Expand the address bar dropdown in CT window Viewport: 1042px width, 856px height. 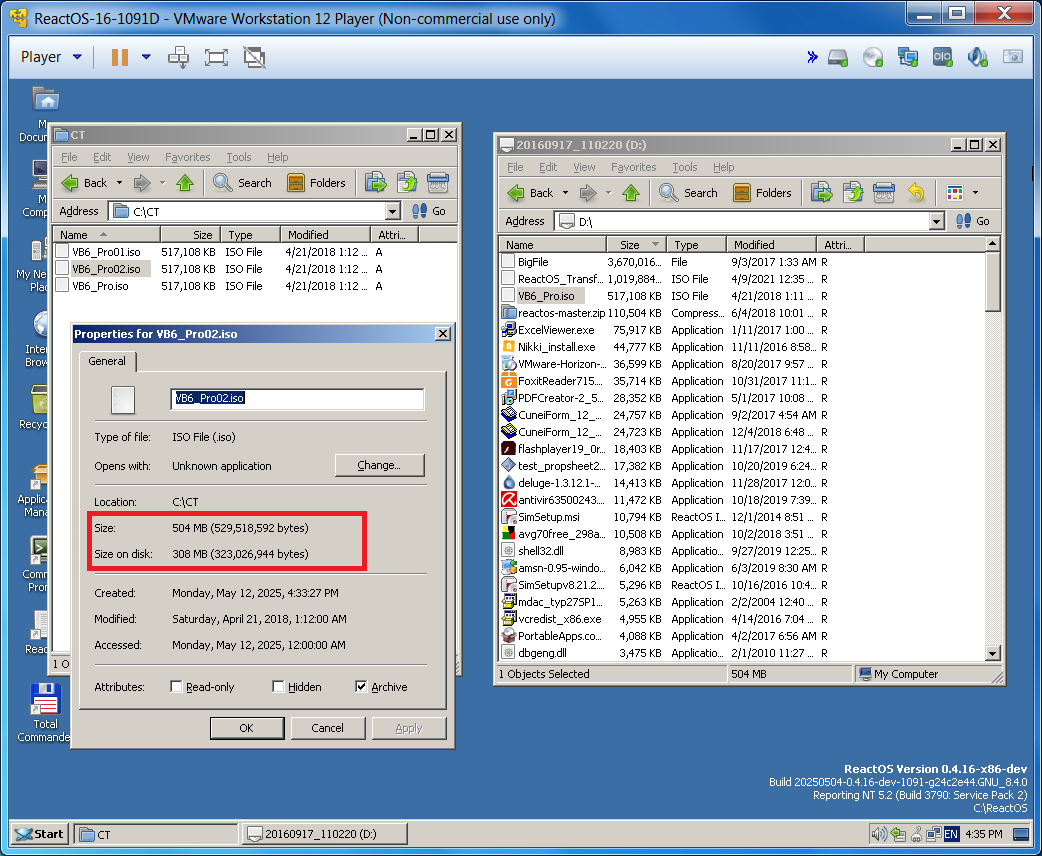(393, 211)
